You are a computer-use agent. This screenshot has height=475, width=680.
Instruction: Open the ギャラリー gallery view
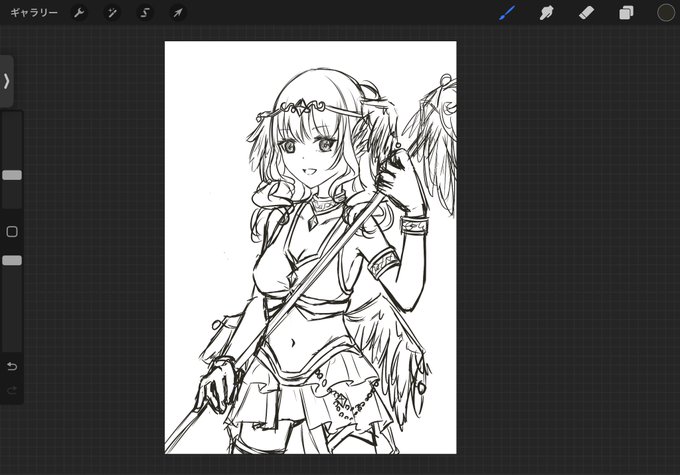pyautogui.click(x=34, y=13)
